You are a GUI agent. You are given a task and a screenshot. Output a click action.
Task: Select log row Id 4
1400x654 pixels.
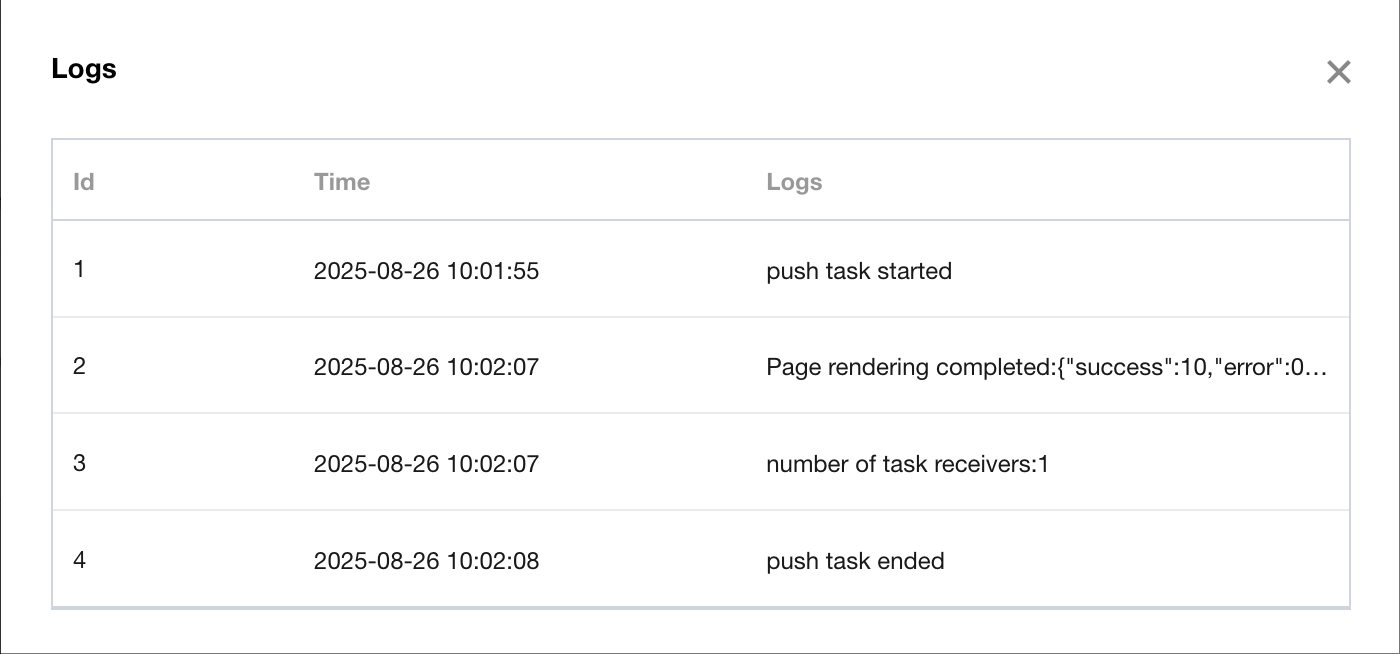pos(79,560)
